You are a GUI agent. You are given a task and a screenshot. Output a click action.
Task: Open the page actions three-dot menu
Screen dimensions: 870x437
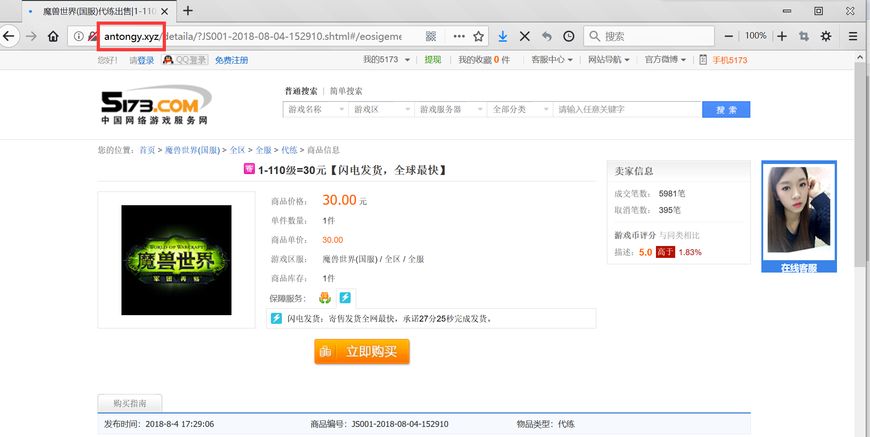(459, 36)
